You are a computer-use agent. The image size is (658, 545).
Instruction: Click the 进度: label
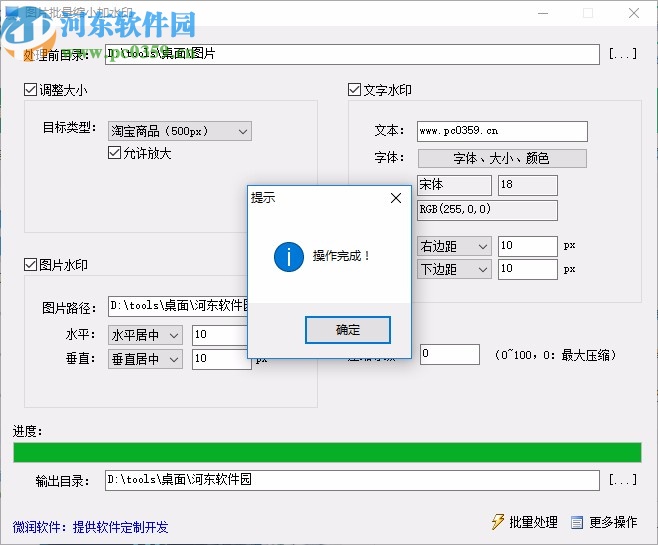27,431
